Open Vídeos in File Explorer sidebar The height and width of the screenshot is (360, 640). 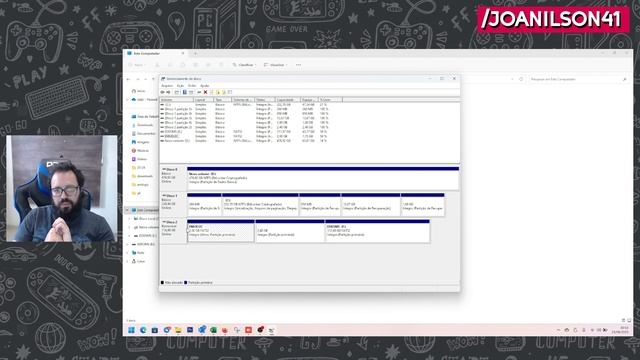pos(140,159)
